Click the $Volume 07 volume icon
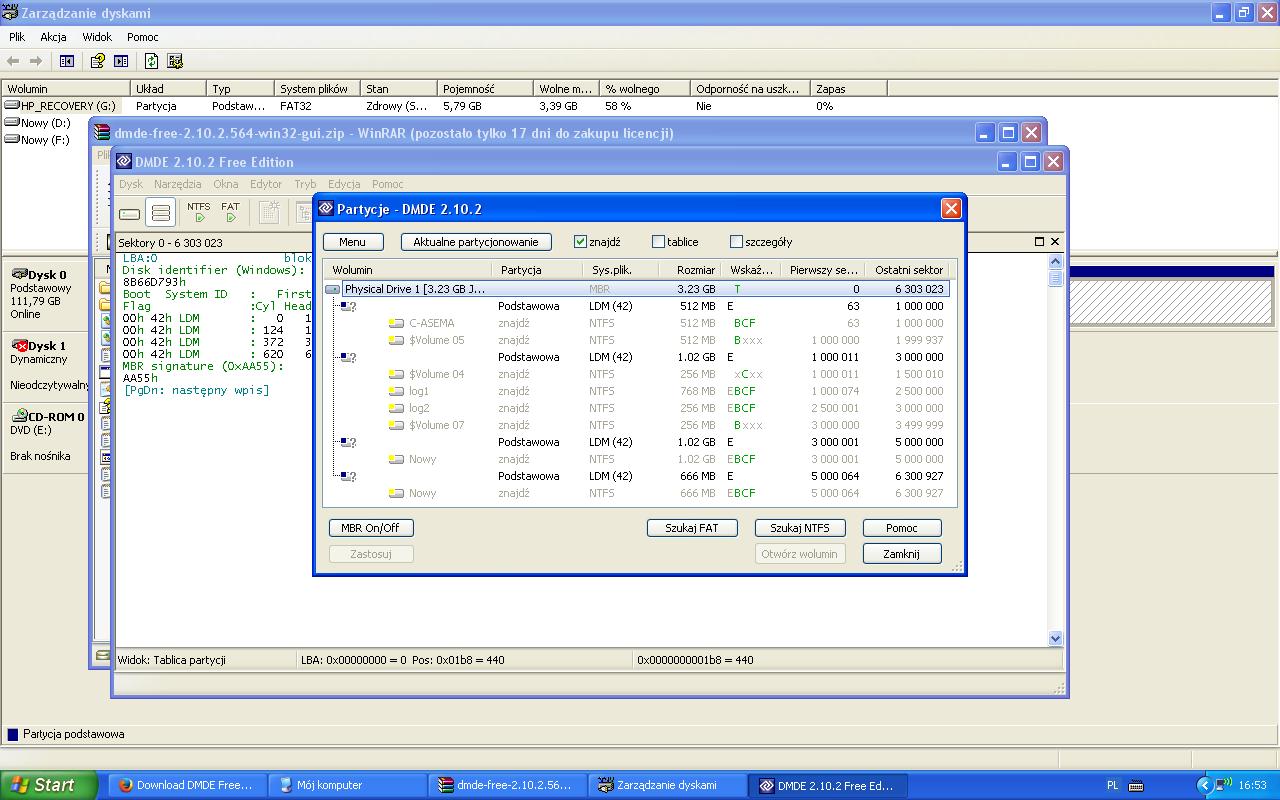 click(x=397, y=425)
